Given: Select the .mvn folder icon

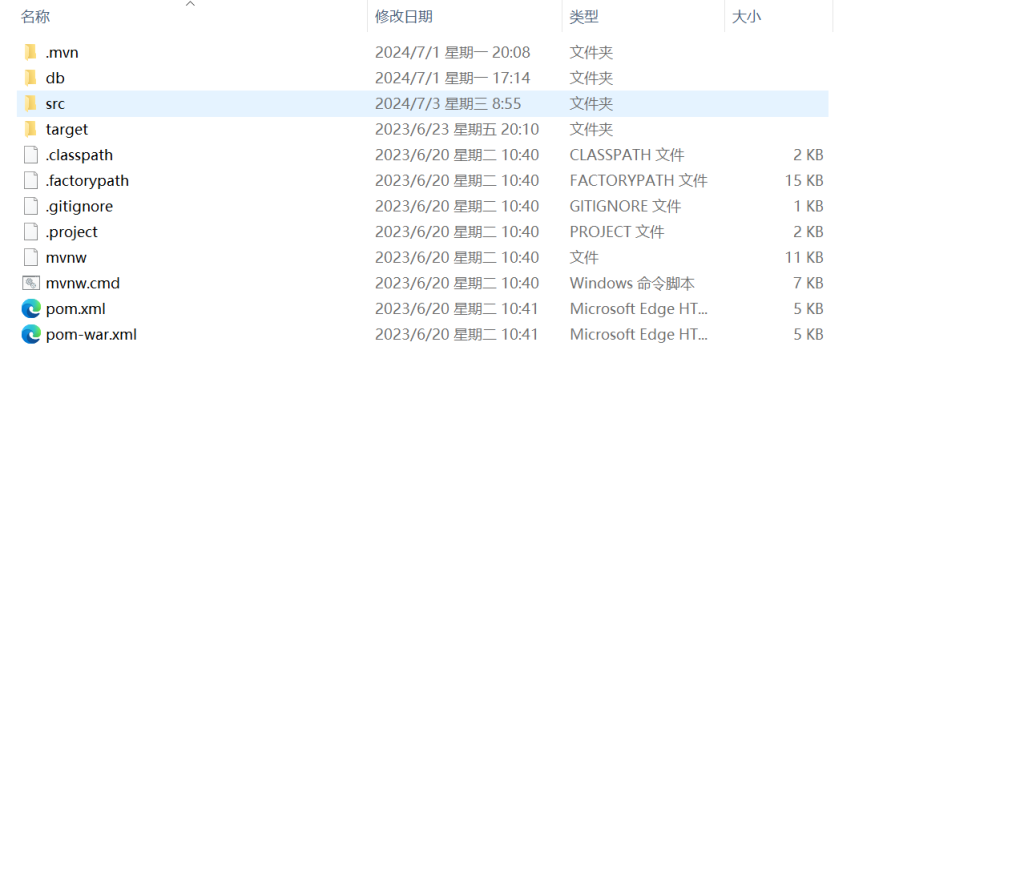Looking at the screenshot, I should coord(31,52).
